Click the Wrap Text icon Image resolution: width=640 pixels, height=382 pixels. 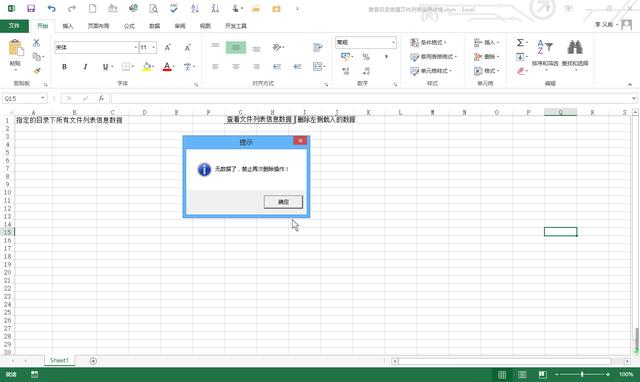(318, 47)
